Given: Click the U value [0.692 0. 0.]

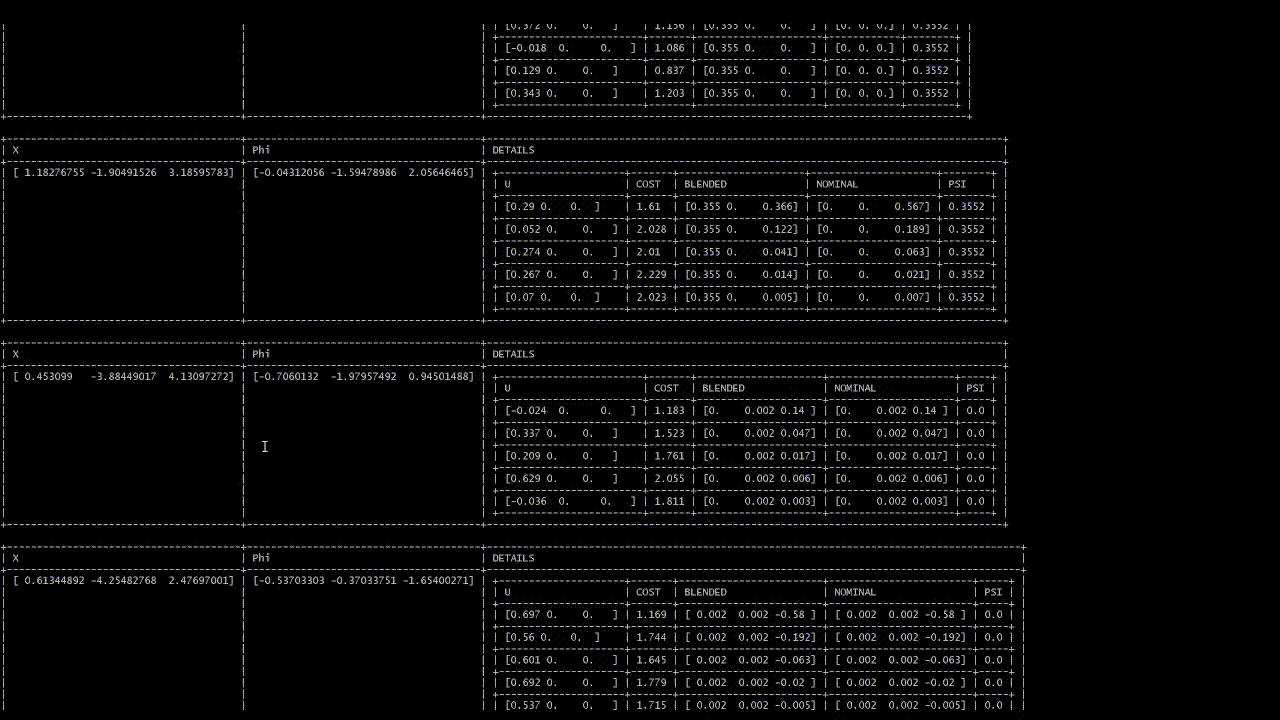Looking at the screenshot, I should pyautogui.click(x=561, y=682).
